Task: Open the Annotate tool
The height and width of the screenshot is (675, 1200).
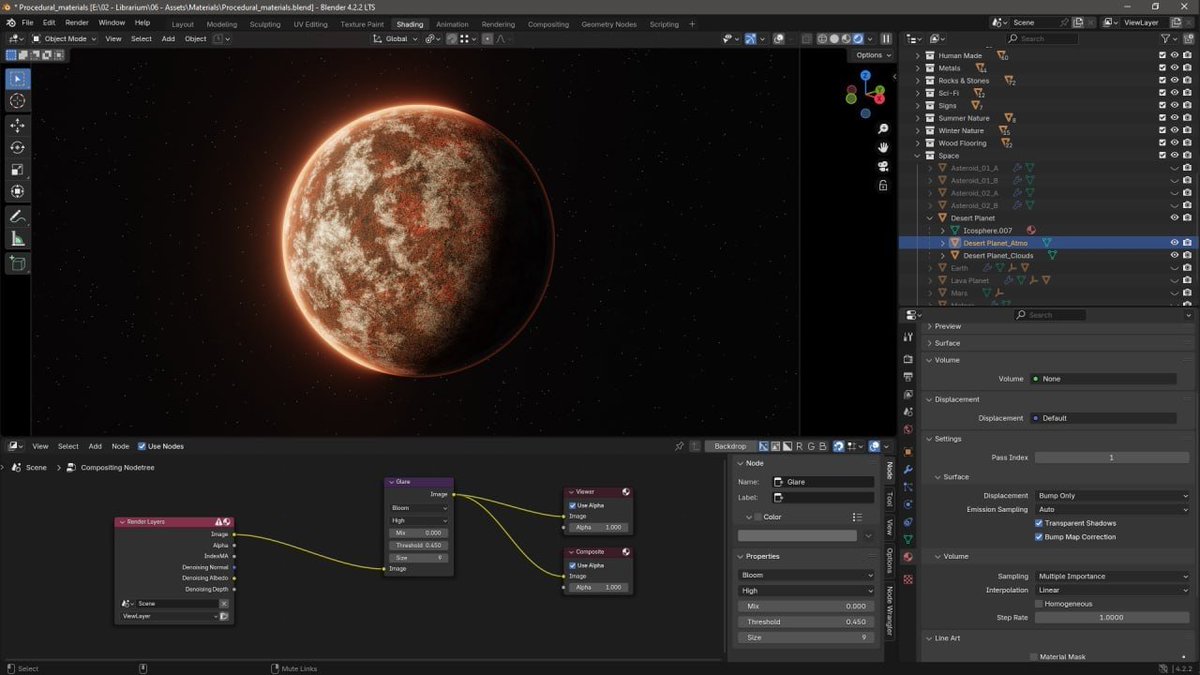Action: point(17,216)
